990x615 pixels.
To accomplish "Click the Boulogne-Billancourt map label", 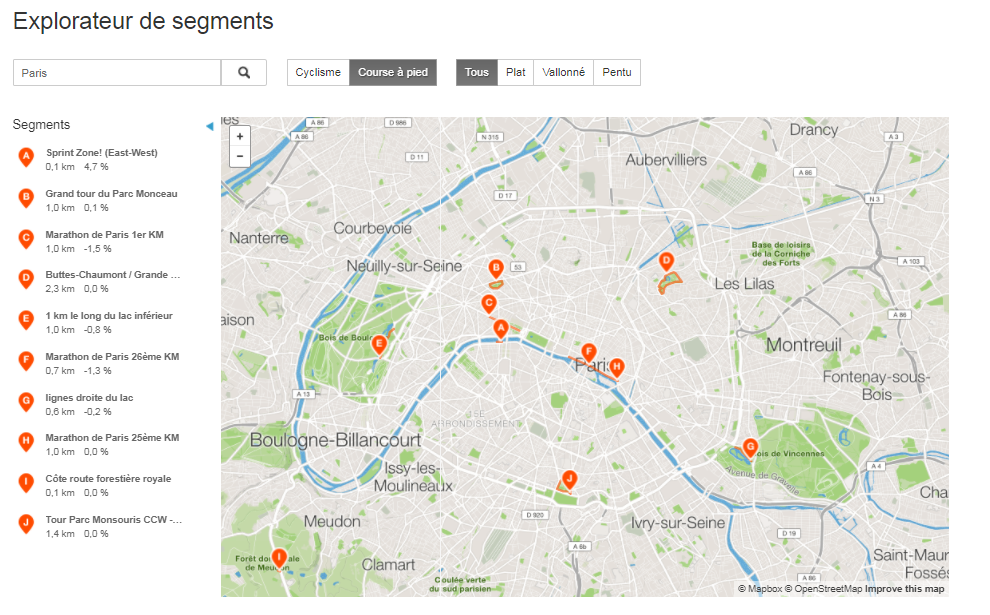I will tap(335, 440).
